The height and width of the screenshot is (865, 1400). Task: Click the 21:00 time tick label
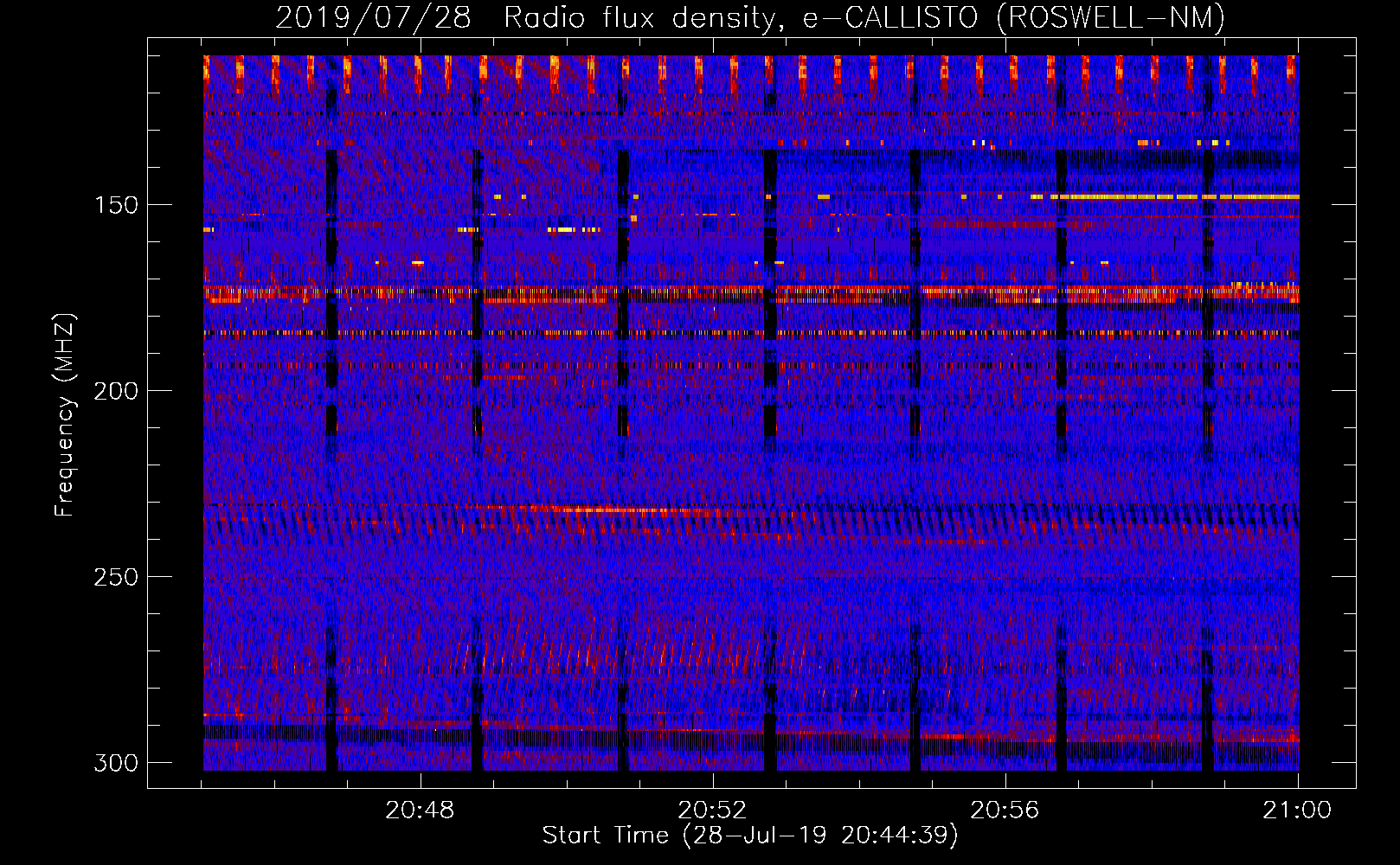pos(1297,811)
